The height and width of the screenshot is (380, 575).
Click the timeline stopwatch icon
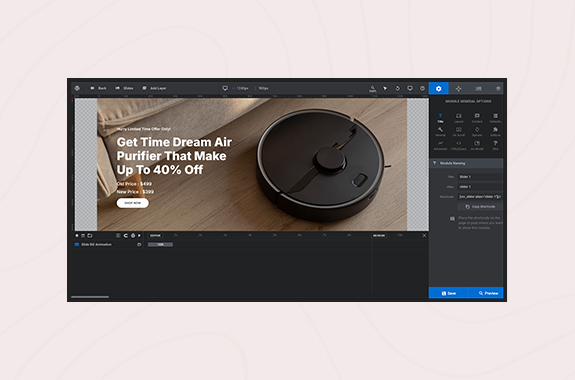133,235
